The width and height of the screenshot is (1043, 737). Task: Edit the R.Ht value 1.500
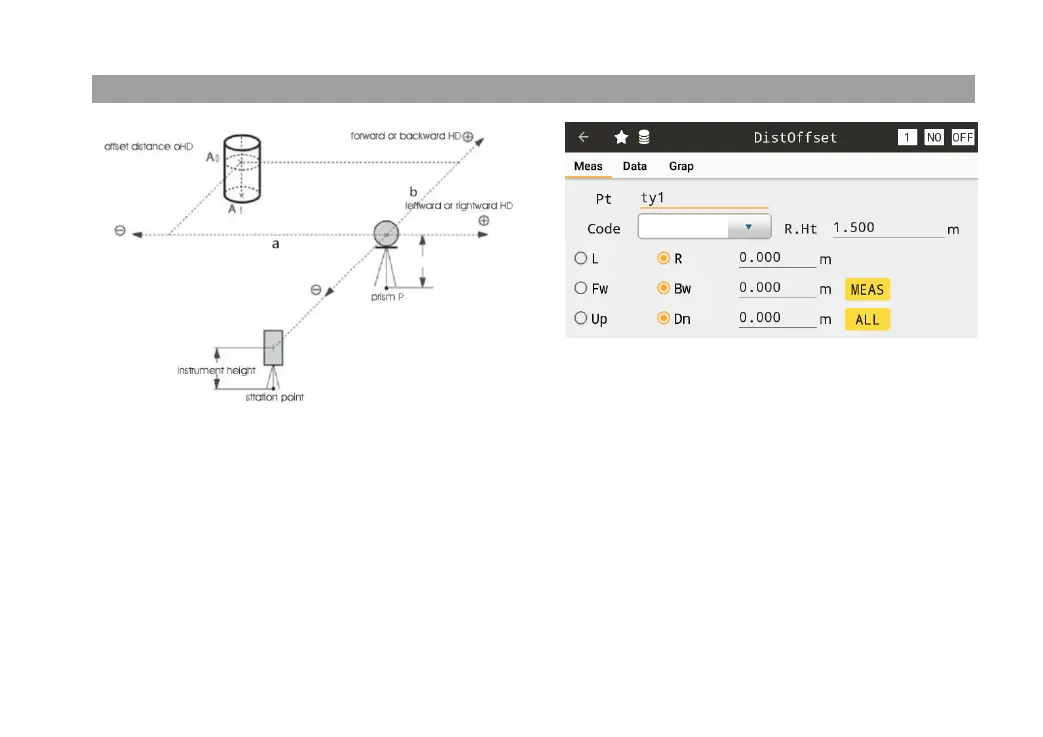[x=888, y=228]
